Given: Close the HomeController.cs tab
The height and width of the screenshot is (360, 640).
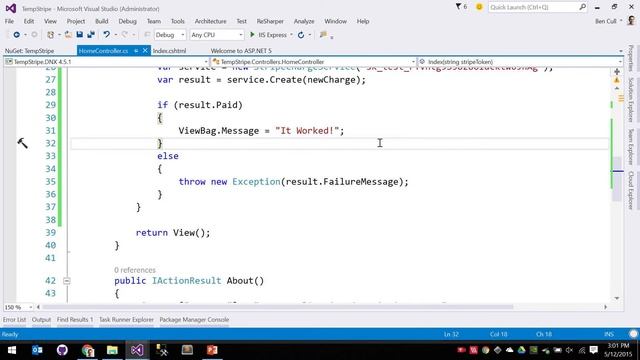Looking at the screenshot, I should tap(145, 51).
